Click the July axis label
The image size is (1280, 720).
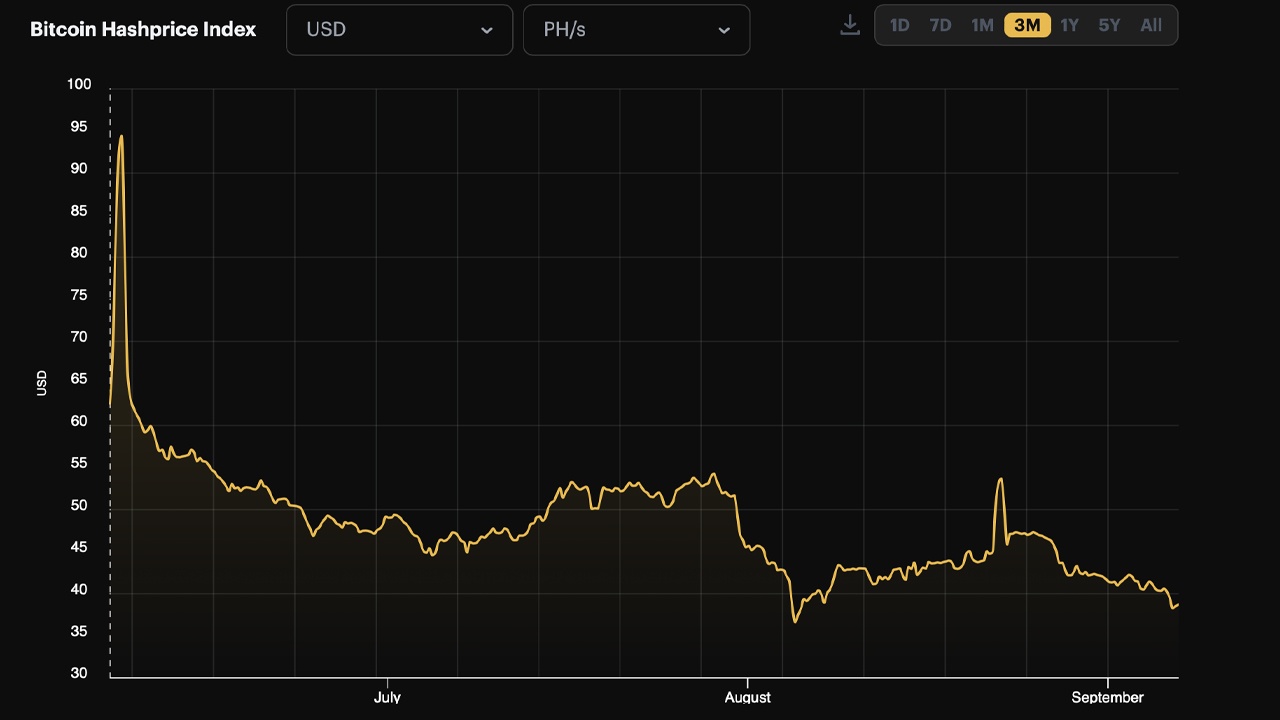(387, 698)
